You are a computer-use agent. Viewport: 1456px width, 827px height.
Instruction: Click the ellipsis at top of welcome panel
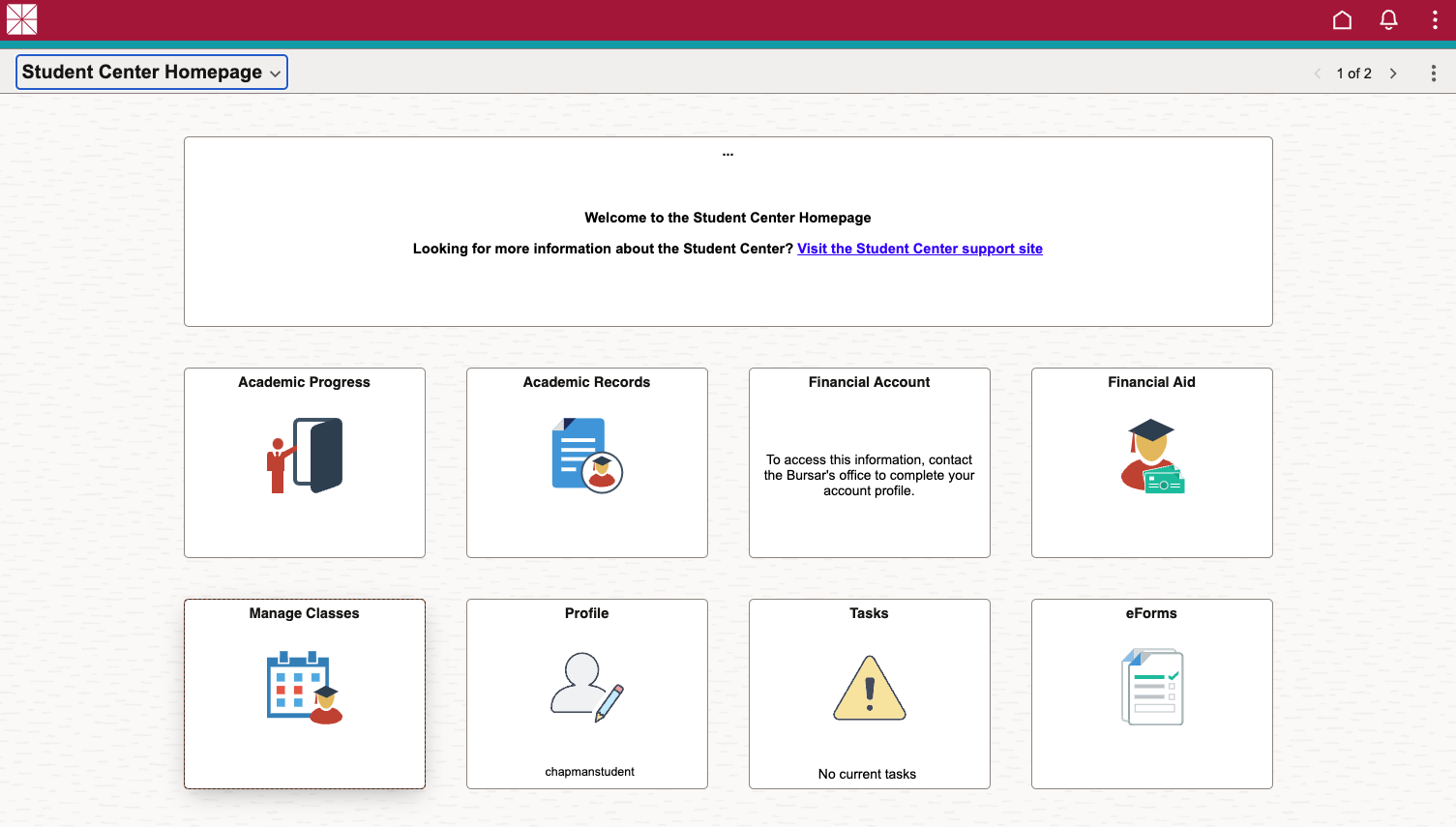tap(728, 154)
